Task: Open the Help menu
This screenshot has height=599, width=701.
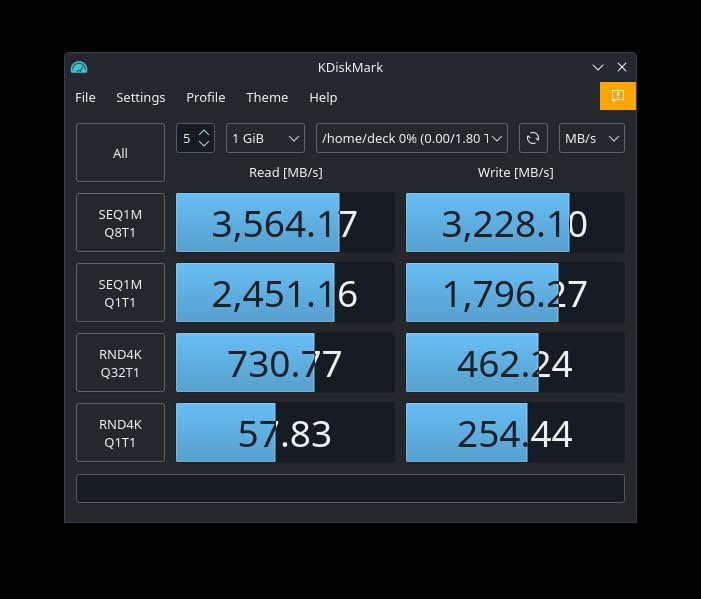Action: click(323, 97)
